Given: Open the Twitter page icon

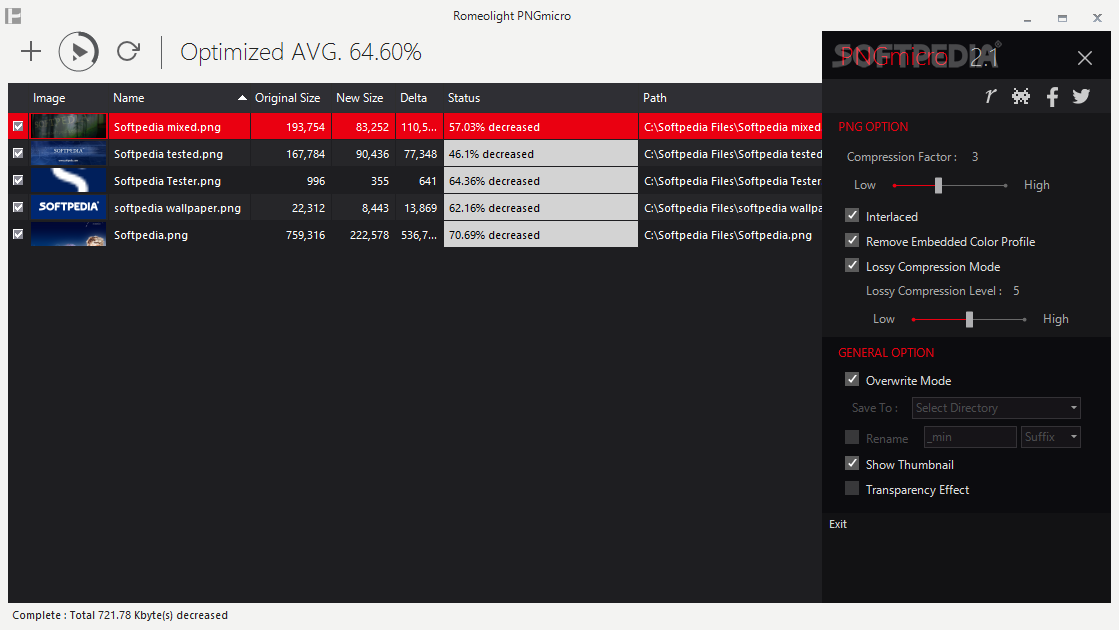Looking at the screenshot, I should tap(1081, 96).
